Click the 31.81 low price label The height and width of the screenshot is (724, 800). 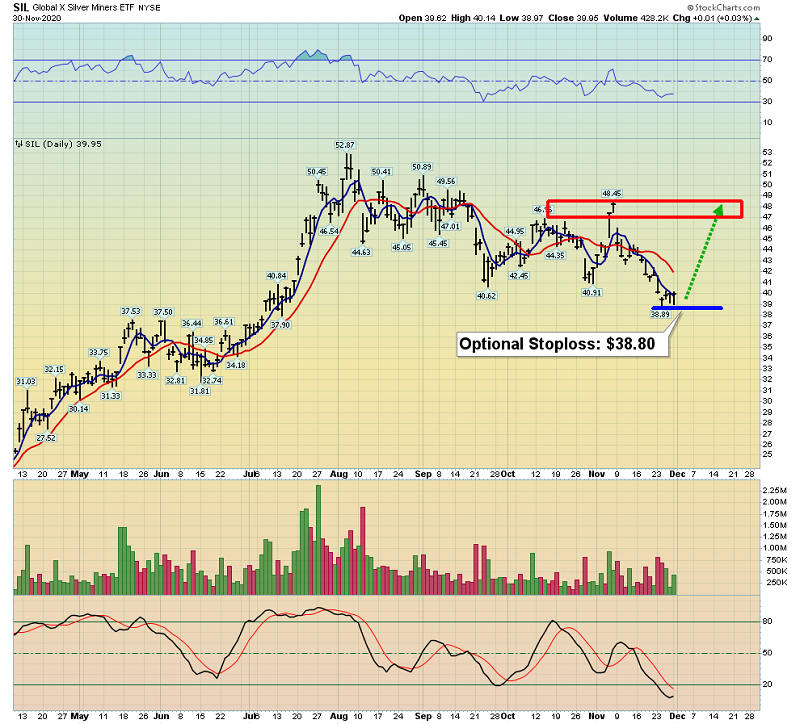coord(199,391)
